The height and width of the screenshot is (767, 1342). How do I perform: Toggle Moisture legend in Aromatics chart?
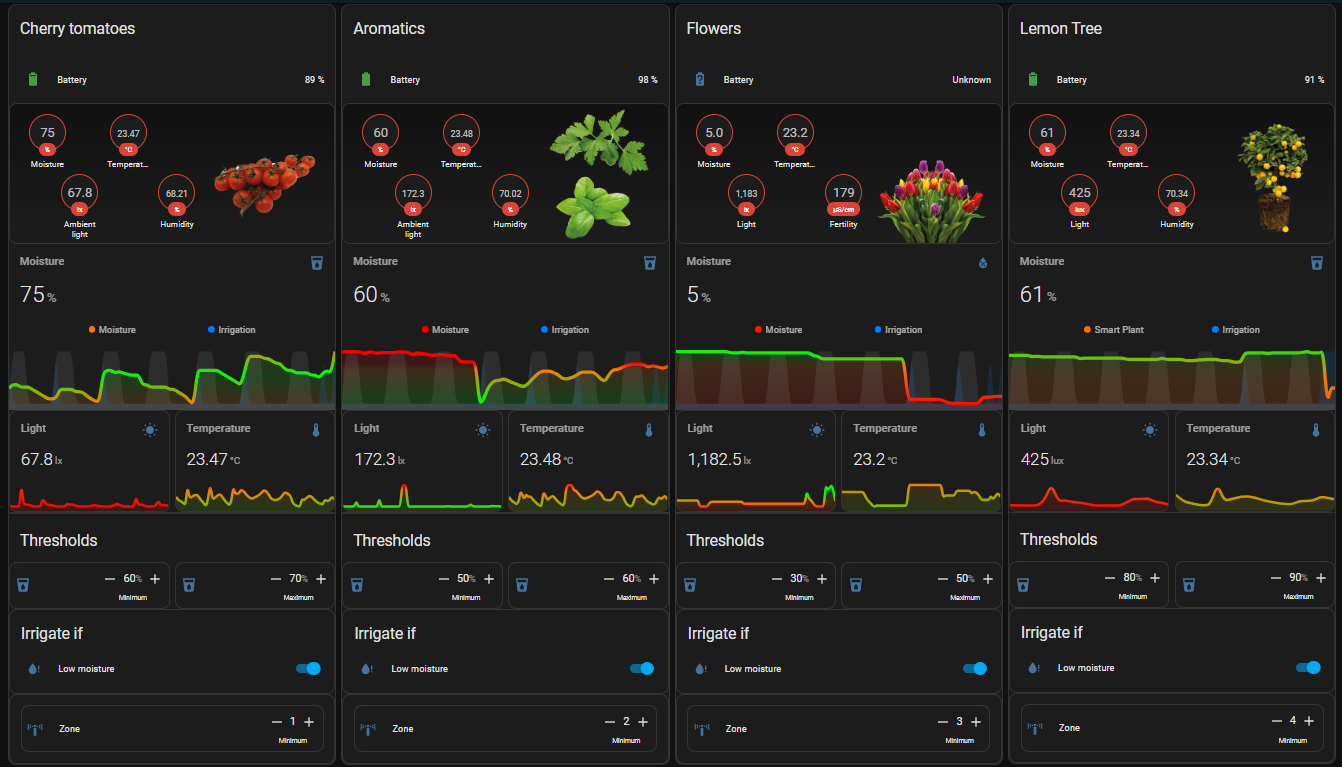pos(445,330)
